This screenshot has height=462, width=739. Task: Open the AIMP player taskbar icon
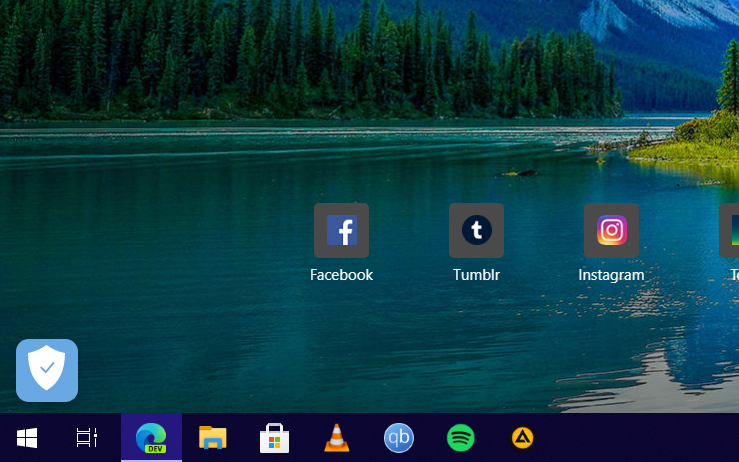pos(523,437)
